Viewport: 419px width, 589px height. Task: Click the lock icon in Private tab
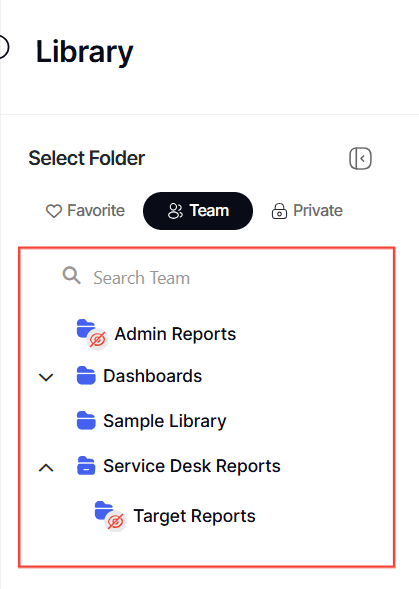pyautogui.click(x=279, y=211)
